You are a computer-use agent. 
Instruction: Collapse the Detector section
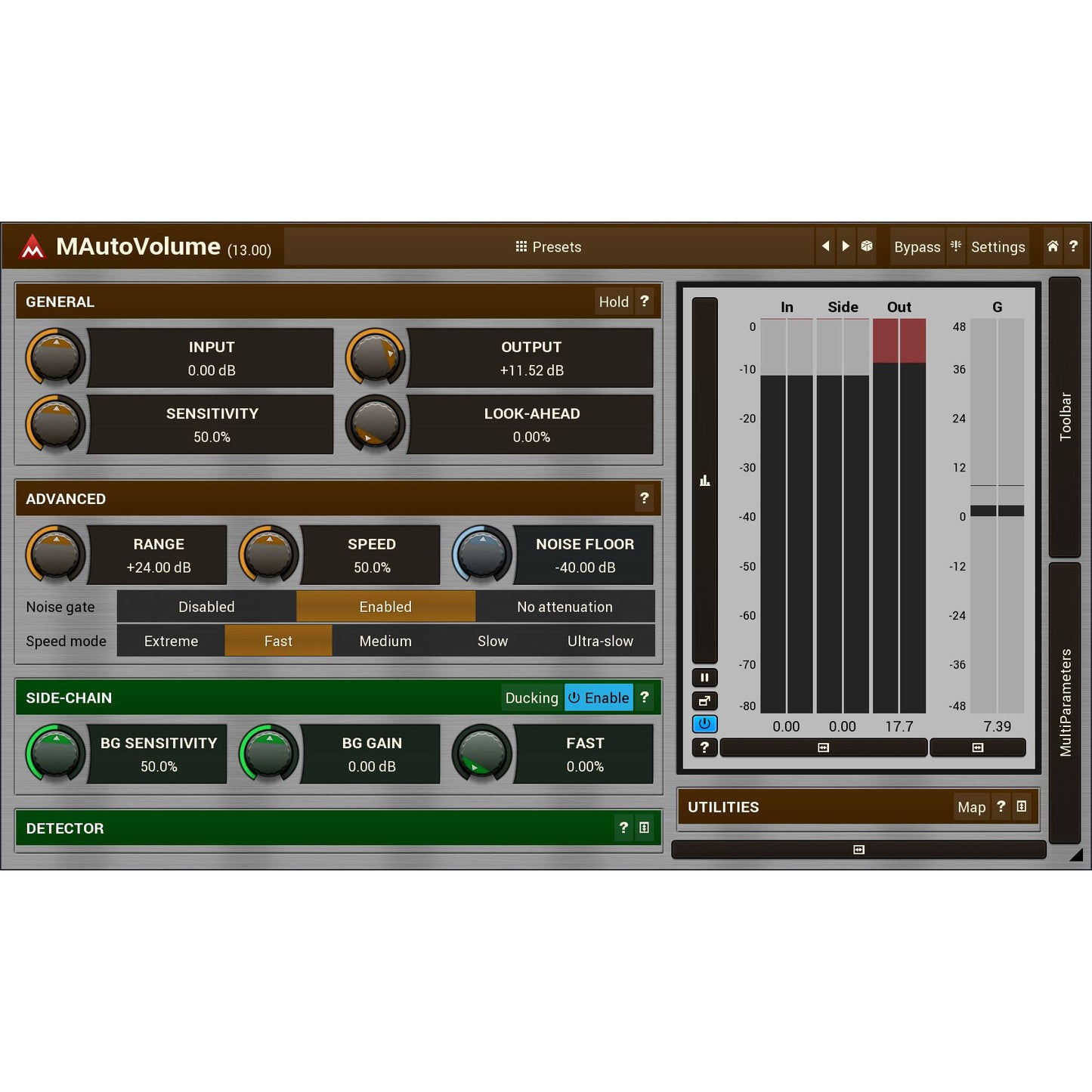[x=644, y=828]
